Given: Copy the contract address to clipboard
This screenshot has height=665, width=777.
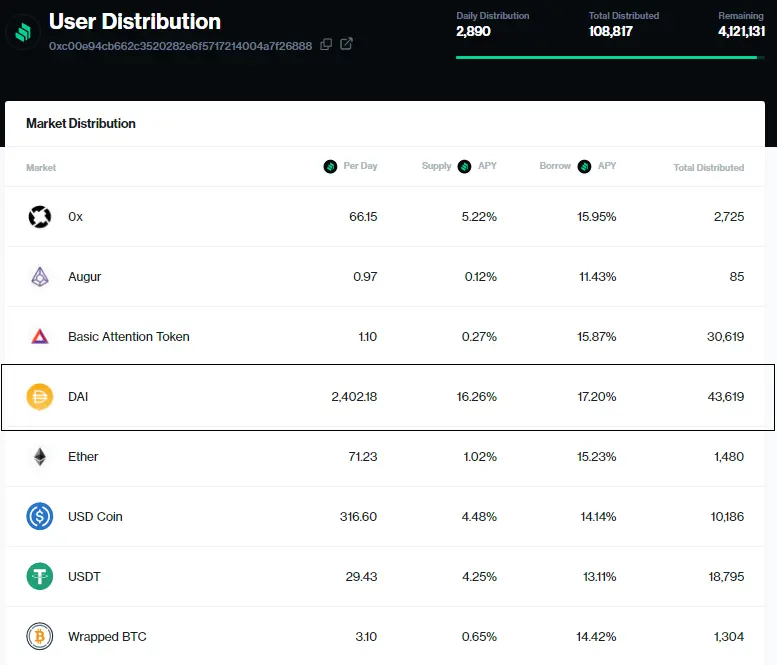Looking at the screenshot, I should click(326, 45).
